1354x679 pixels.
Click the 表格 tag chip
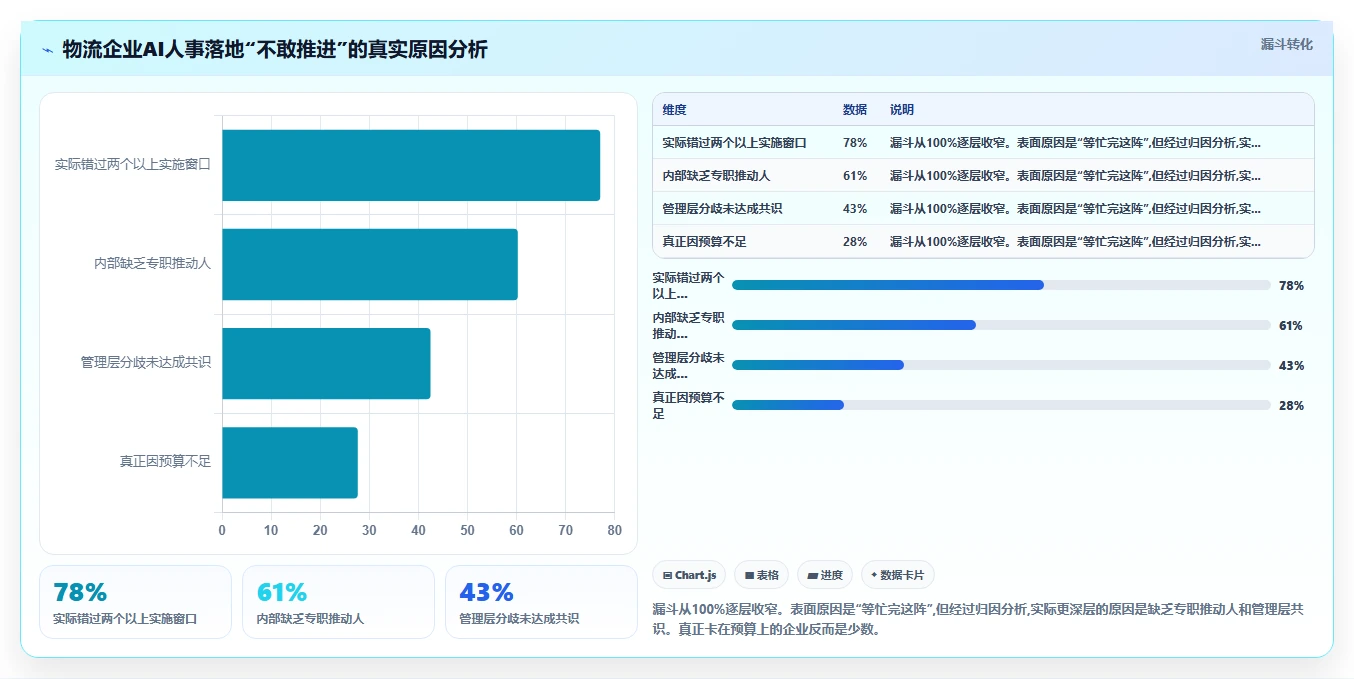pyautogui.click(x=761, y=575)
